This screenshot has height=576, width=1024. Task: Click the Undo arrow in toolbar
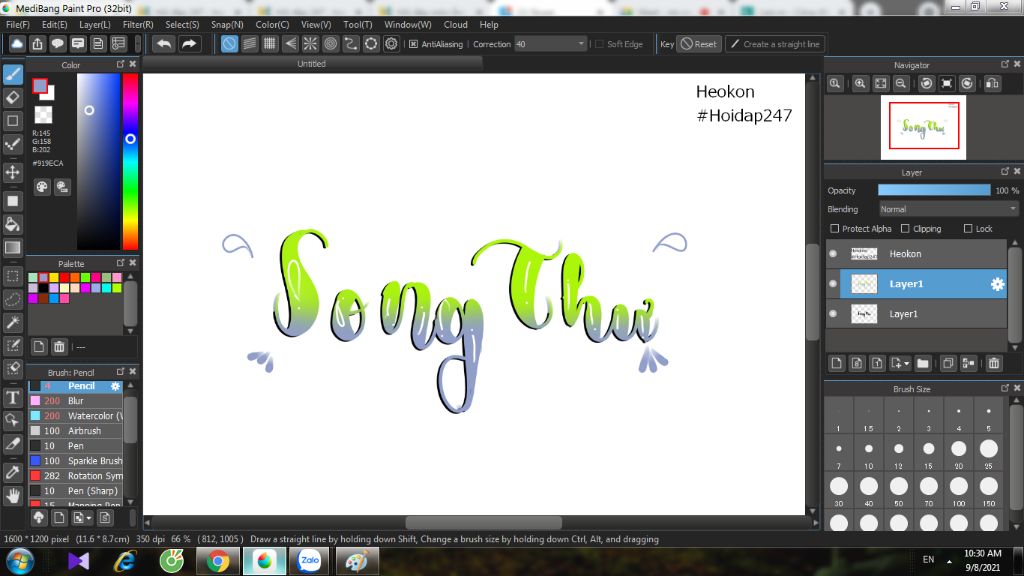point(164,44)
